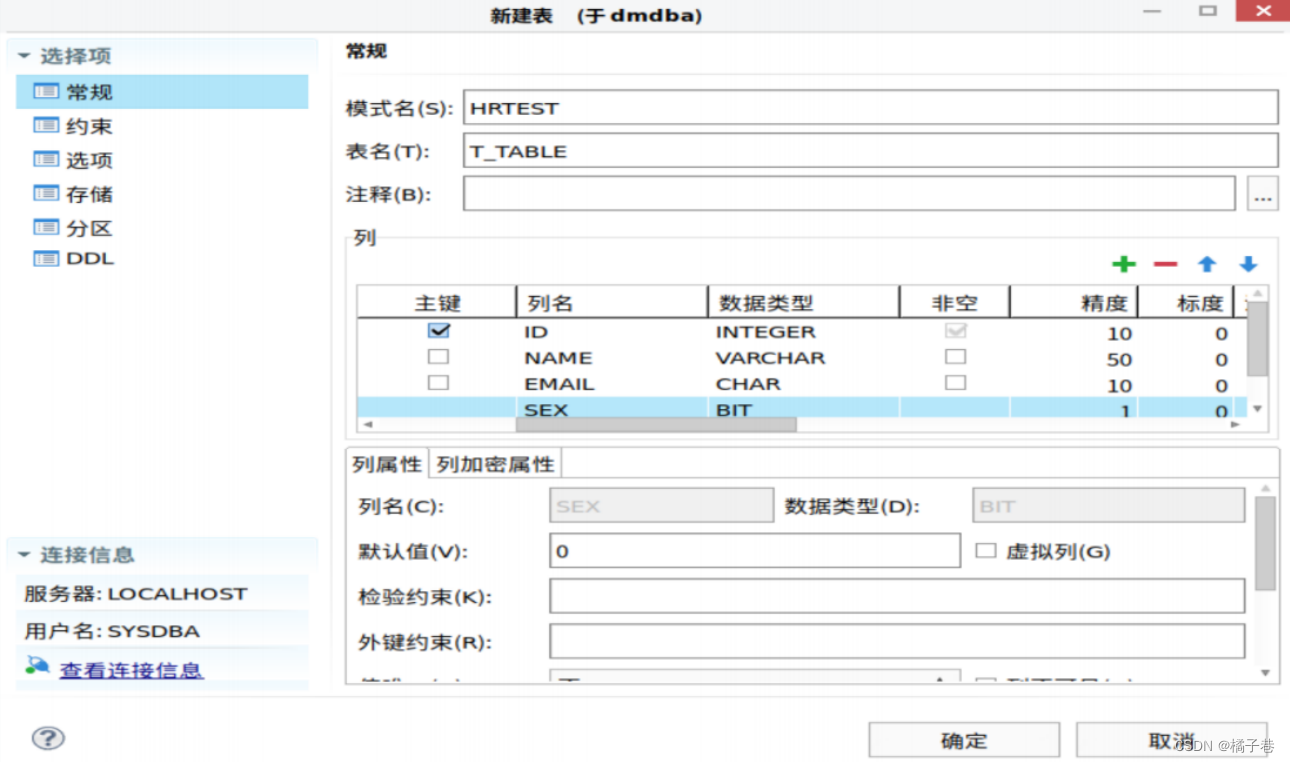The image size is (1290, 762).
Task: Maximize the 新建表 dialog window
Action: coord(1208,11)
